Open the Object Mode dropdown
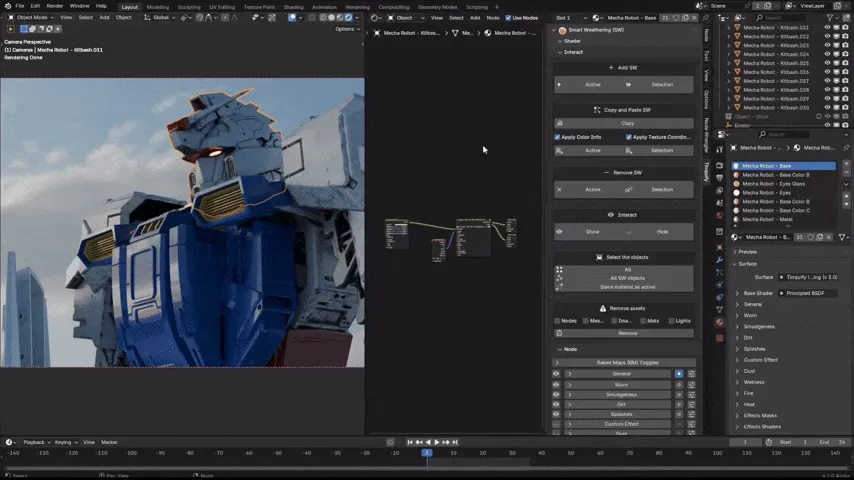Image resolution: width=854 pixels, height=480 pixels. (x=30, y=17)
